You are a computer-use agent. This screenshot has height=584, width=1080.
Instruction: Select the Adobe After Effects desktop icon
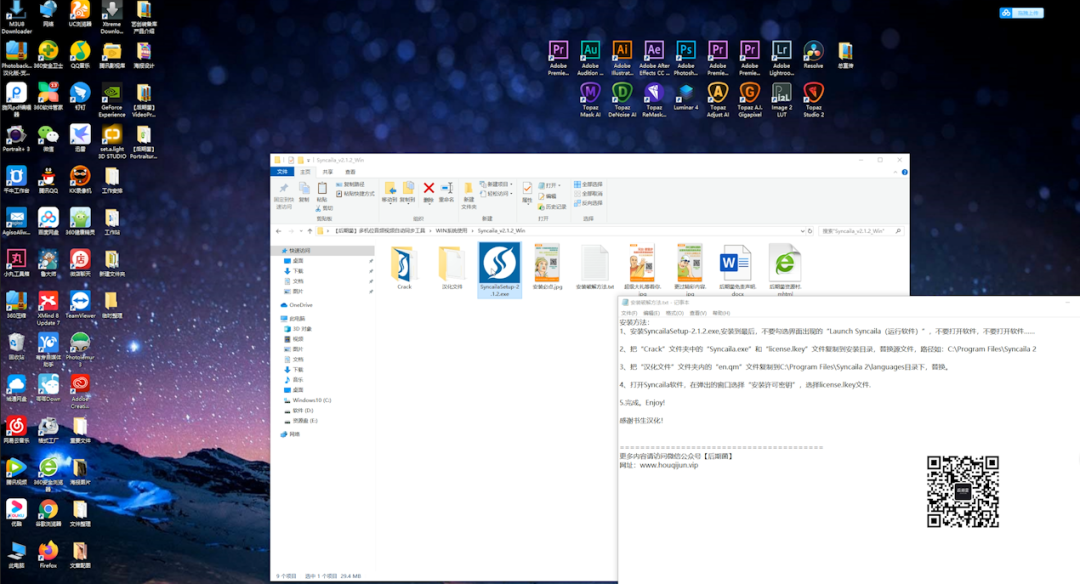pyautogui.click(x=654, y=59)
